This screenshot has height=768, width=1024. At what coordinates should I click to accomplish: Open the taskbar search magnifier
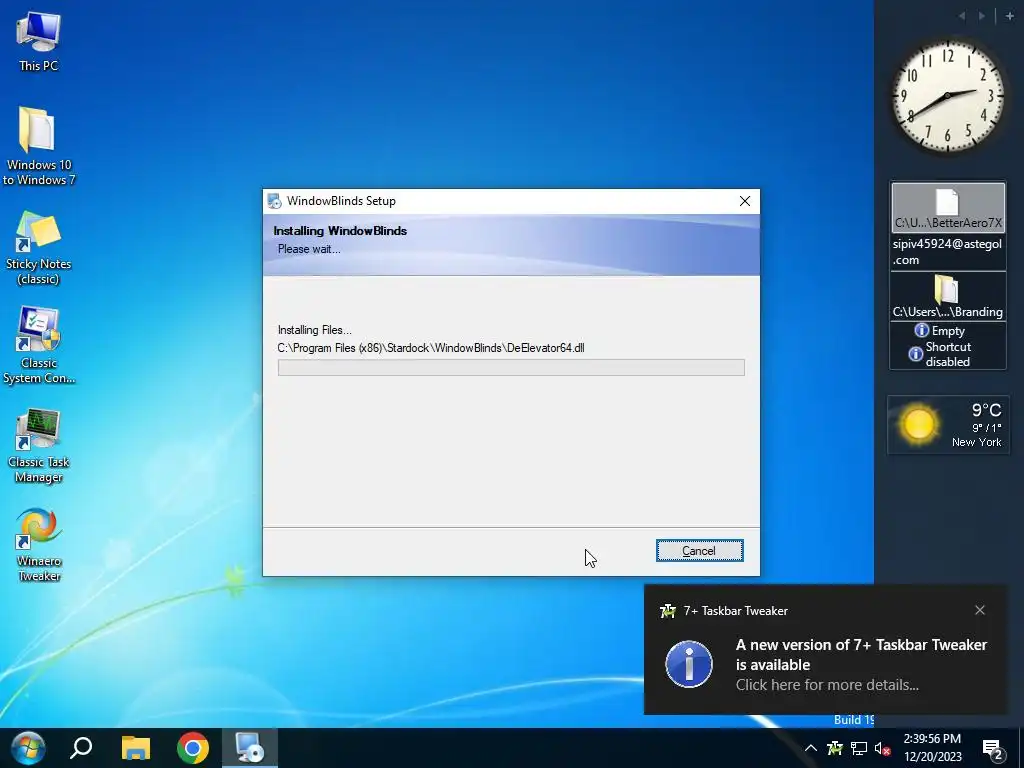click(x=81, y=748)
